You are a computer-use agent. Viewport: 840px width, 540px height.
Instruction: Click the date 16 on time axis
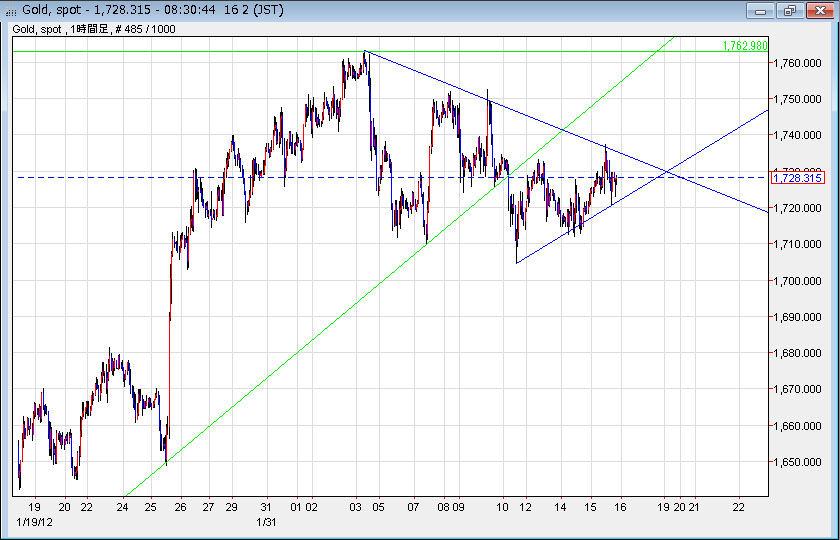pyautogui.click(x=620, y=507)
